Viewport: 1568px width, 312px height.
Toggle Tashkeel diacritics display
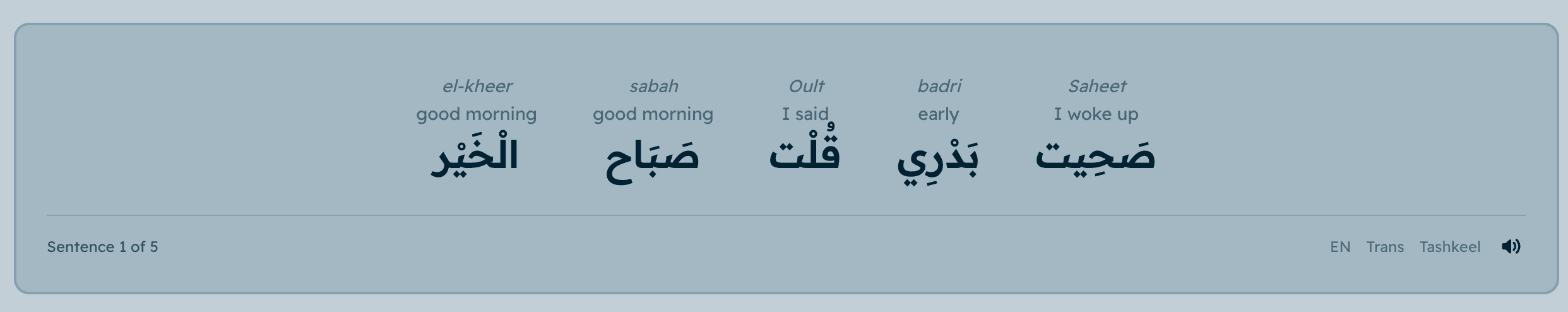(x=1449, y=247)
